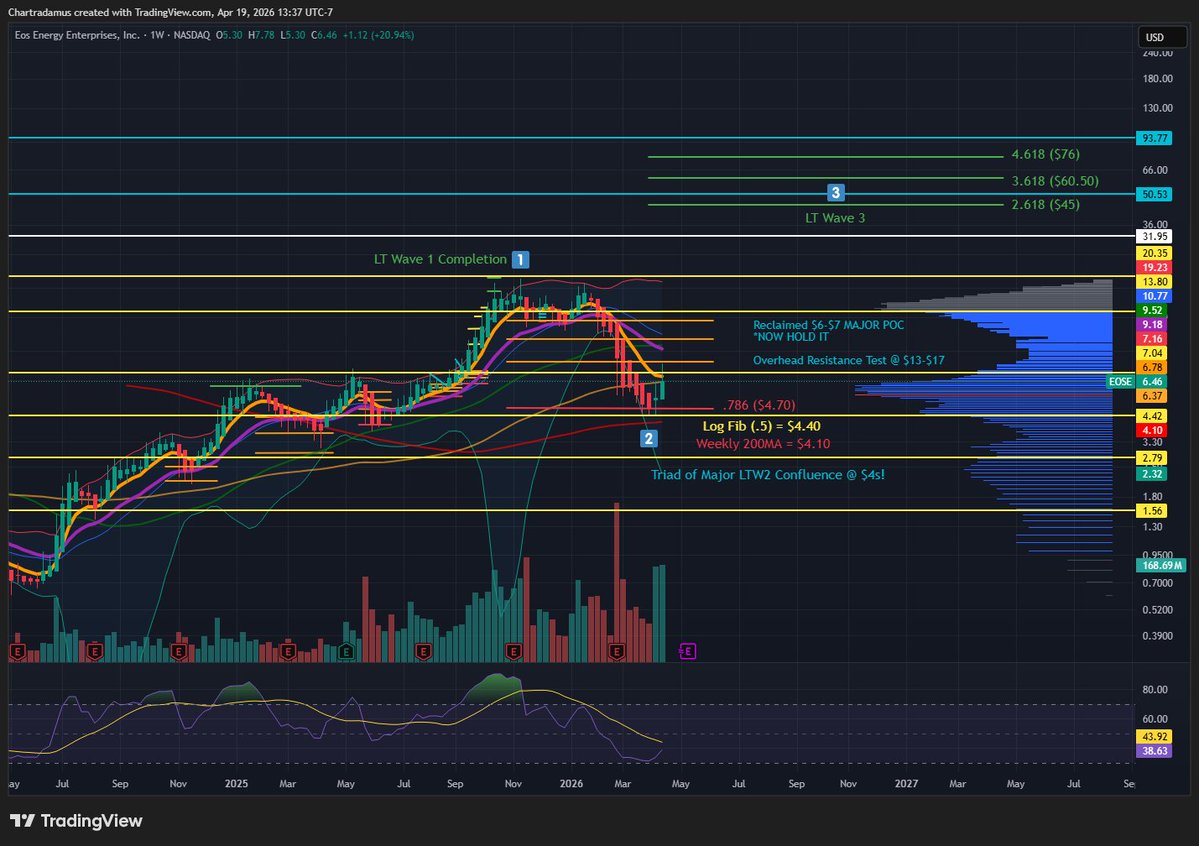1199x846 pixels.
Task: Select the 4.618 ($76) fib label
Action: click(x=1045, y=155)
